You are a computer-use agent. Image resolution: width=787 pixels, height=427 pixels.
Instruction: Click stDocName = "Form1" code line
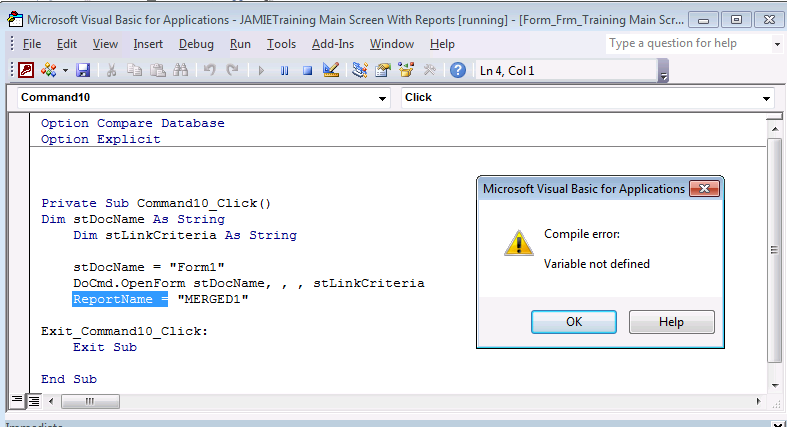click(149, 267)
